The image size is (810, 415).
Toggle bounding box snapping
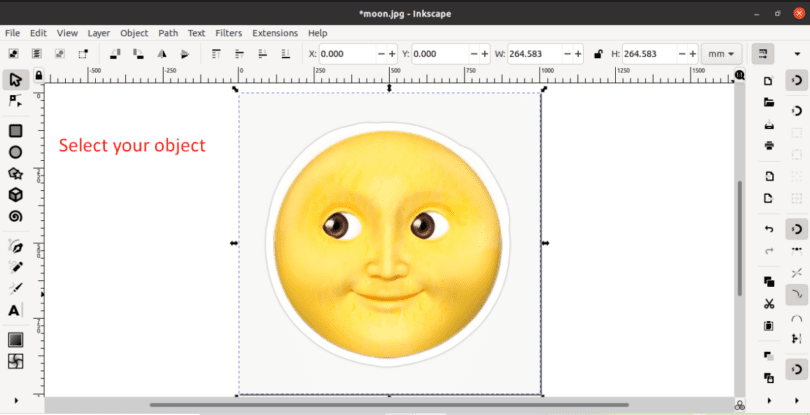coord(797,111)
